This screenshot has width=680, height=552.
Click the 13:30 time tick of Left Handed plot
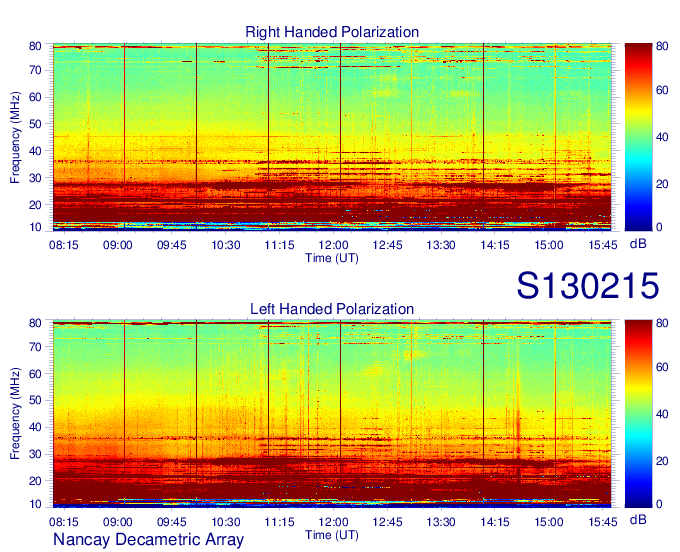point(441,522)
